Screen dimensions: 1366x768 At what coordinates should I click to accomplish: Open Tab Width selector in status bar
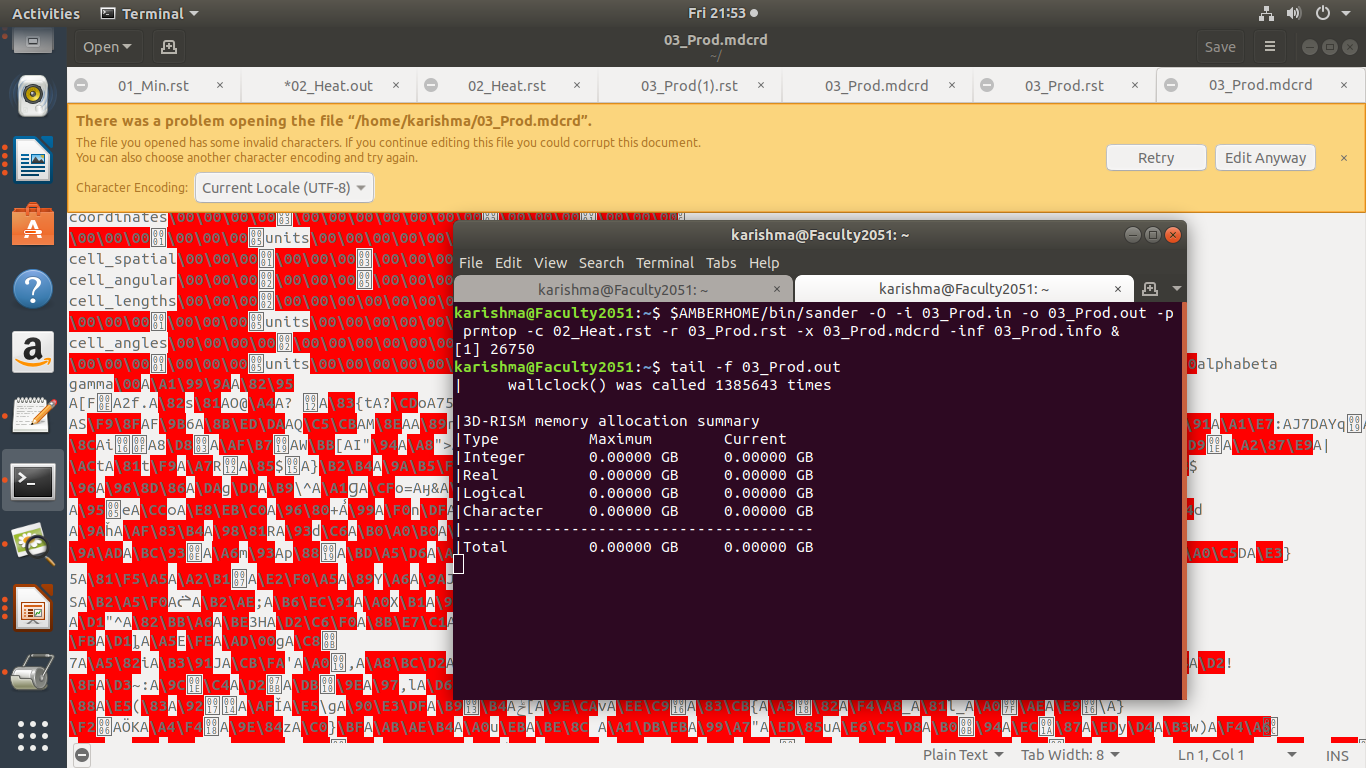(x=1069, y=755)
